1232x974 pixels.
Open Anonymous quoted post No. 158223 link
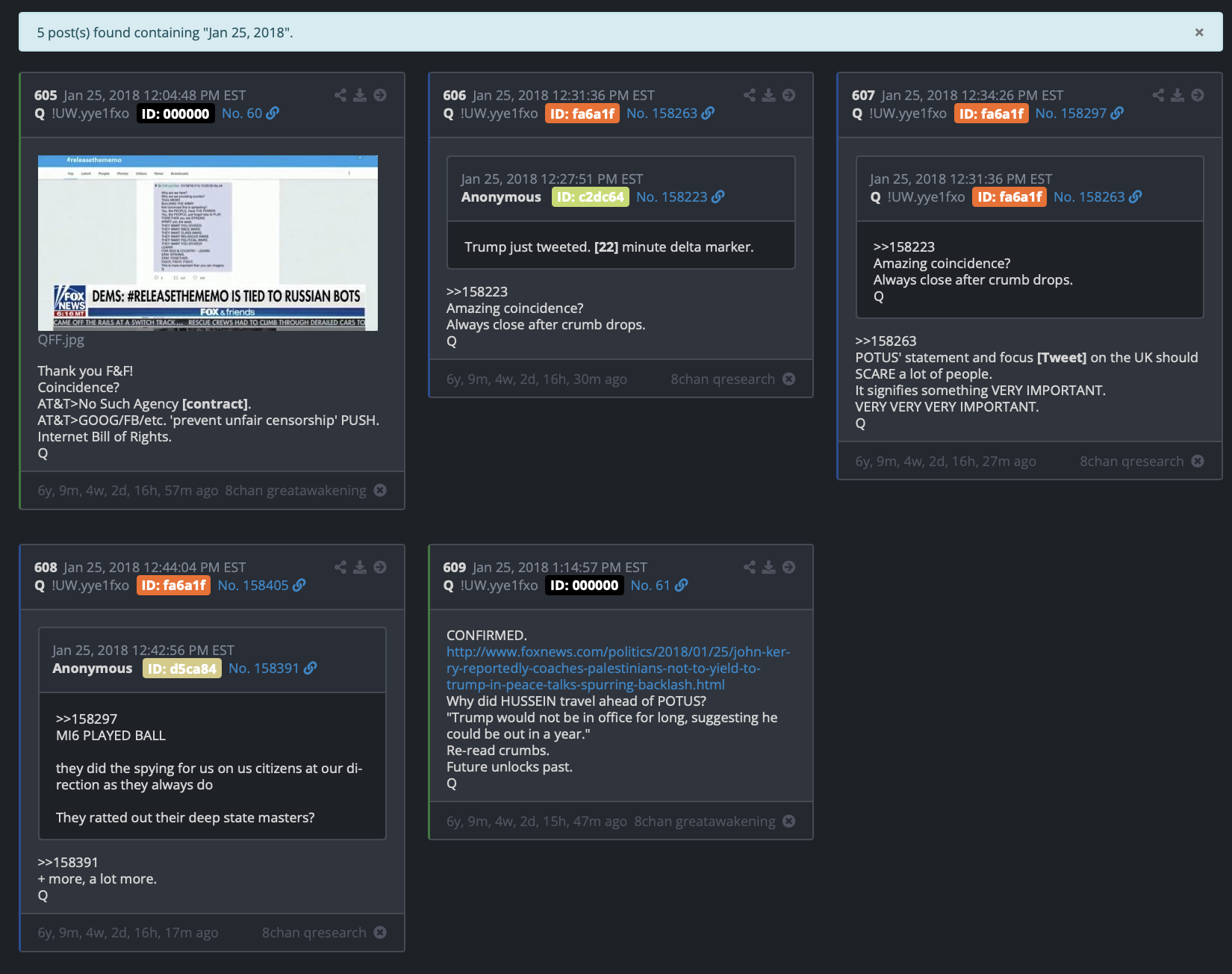[x=680, y=197]
